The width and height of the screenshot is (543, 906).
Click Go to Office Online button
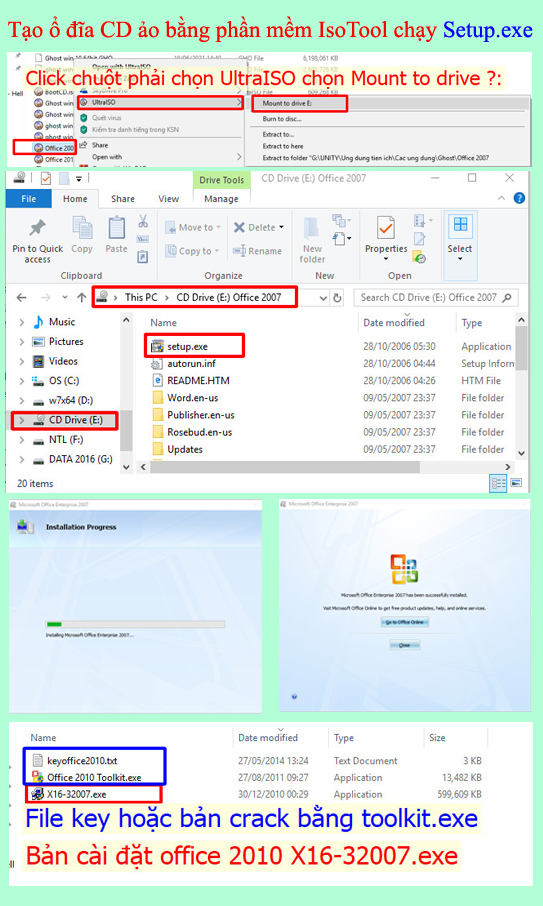coord(404,622)
